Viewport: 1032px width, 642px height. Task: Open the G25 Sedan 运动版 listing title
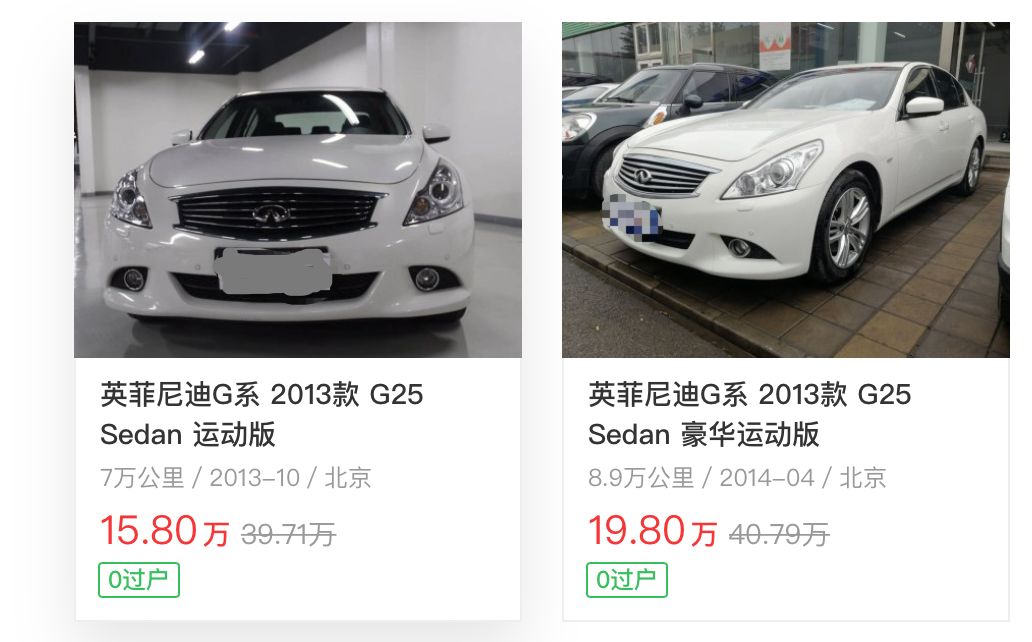point(261,414)
